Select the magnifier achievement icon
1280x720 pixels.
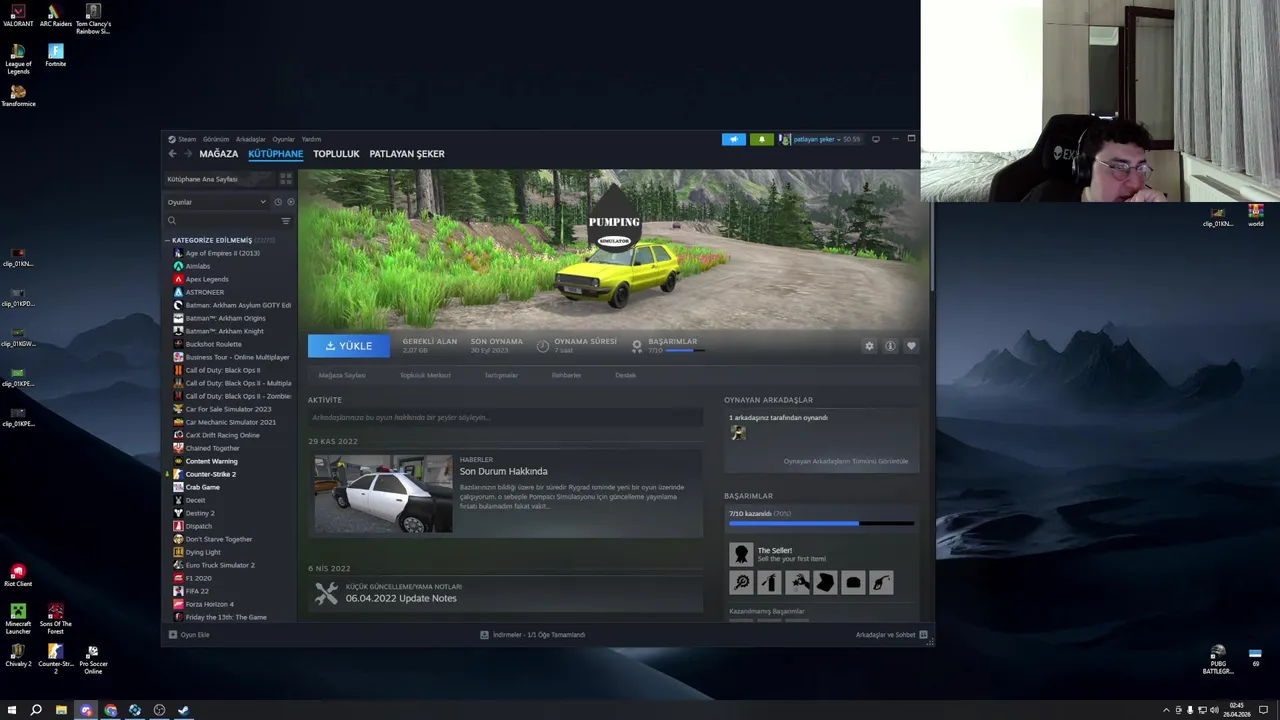[741, 582]
